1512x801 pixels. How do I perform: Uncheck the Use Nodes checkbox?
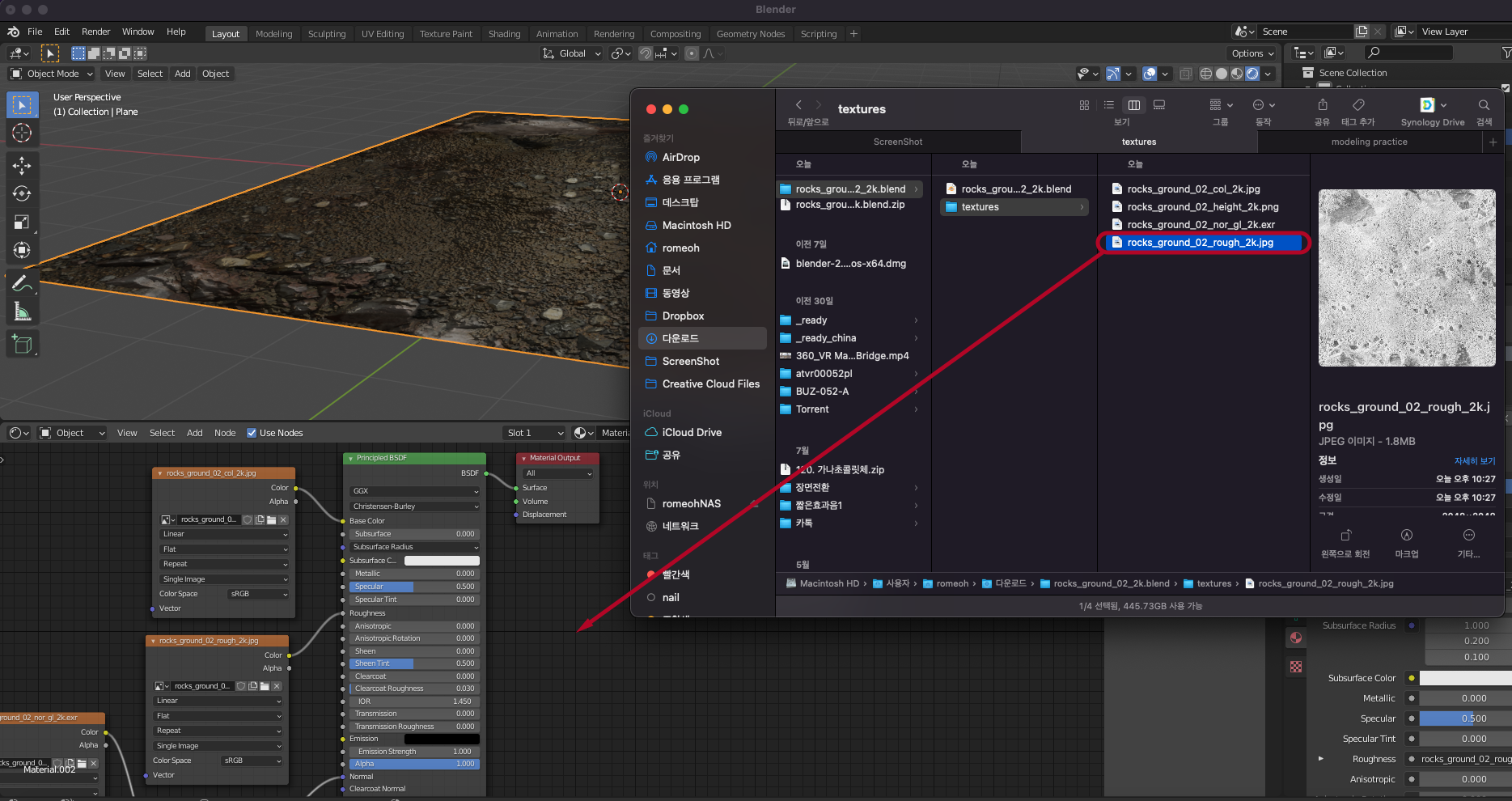pos(252,433)
